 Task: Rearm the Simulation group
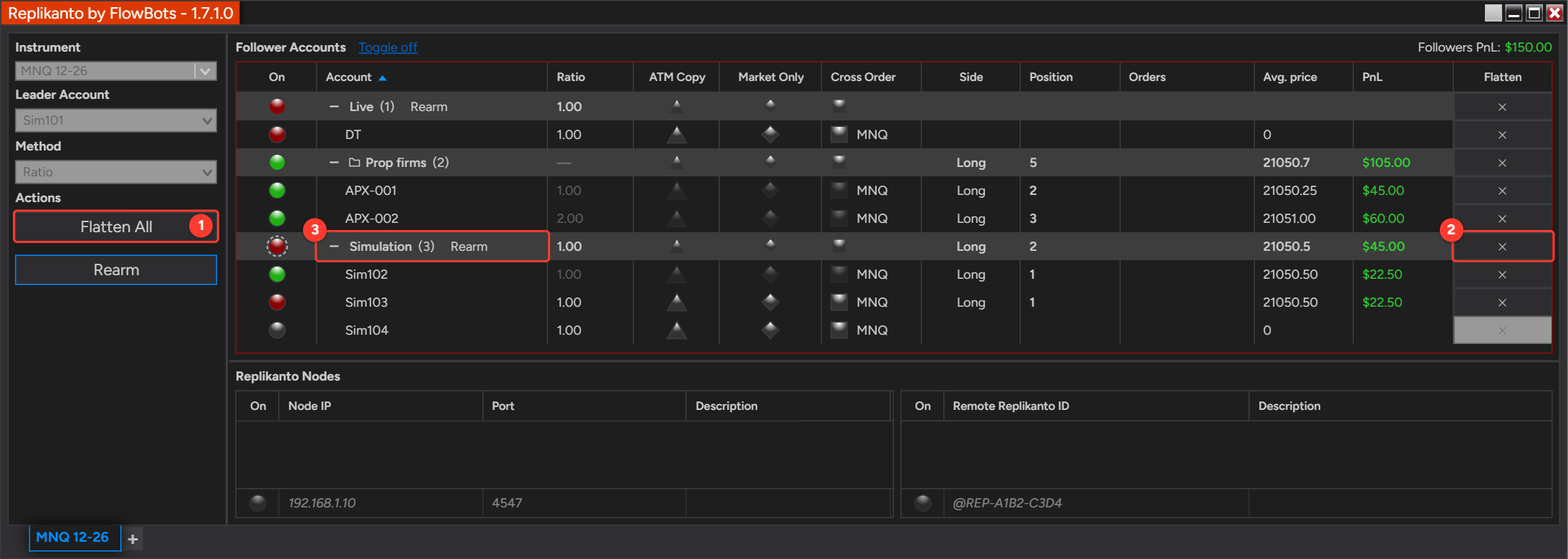[469, 247]
